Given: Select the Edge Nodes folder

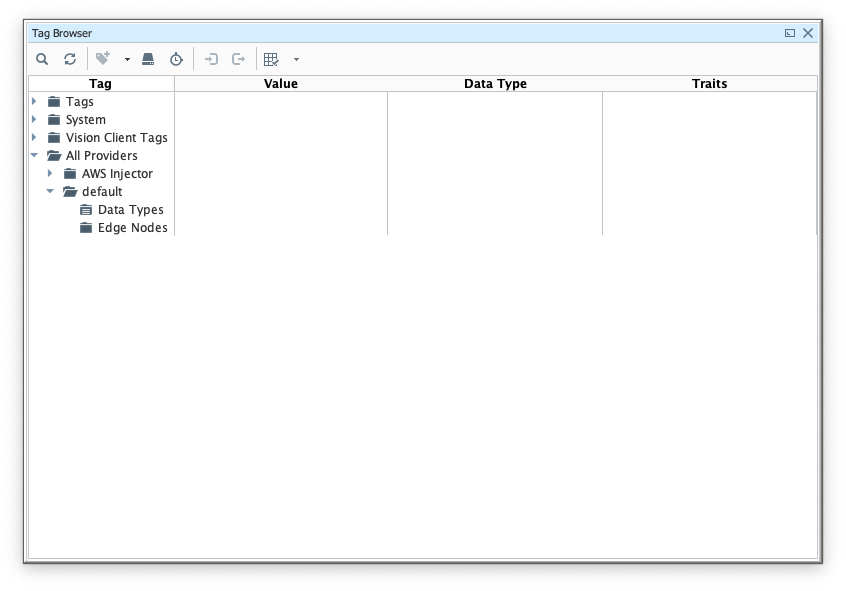Looking at the screenshot, I should pos(132,228).
